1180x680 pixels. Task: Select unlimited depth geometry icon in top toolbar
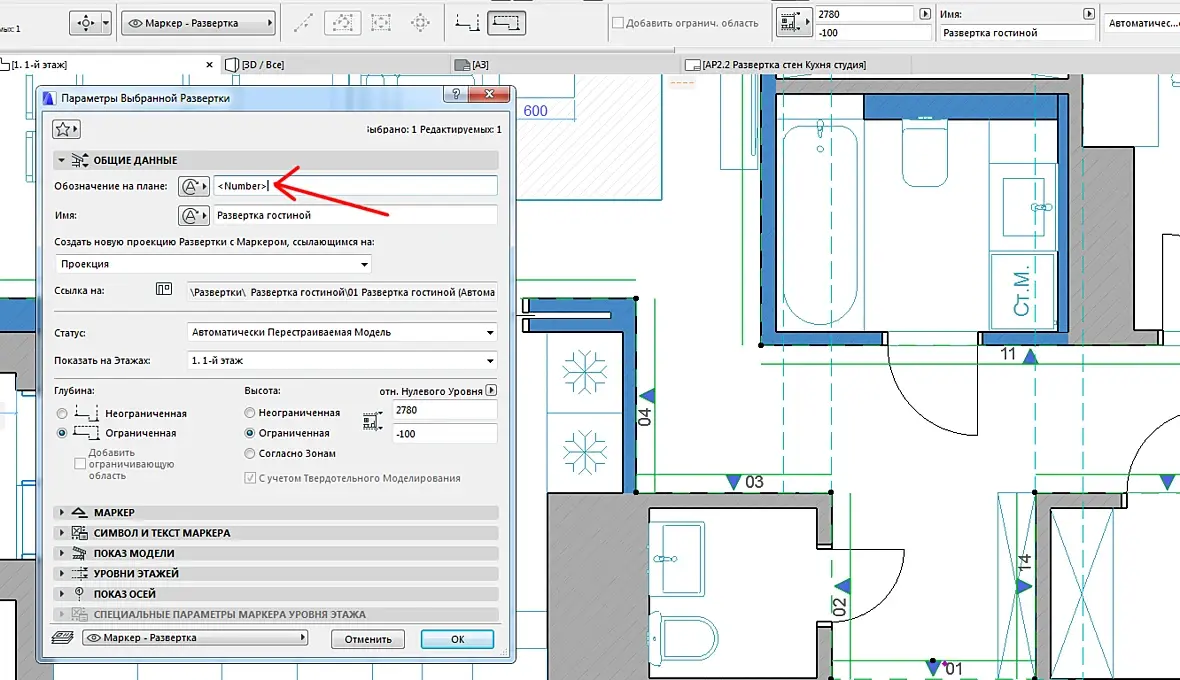[465, 21]
